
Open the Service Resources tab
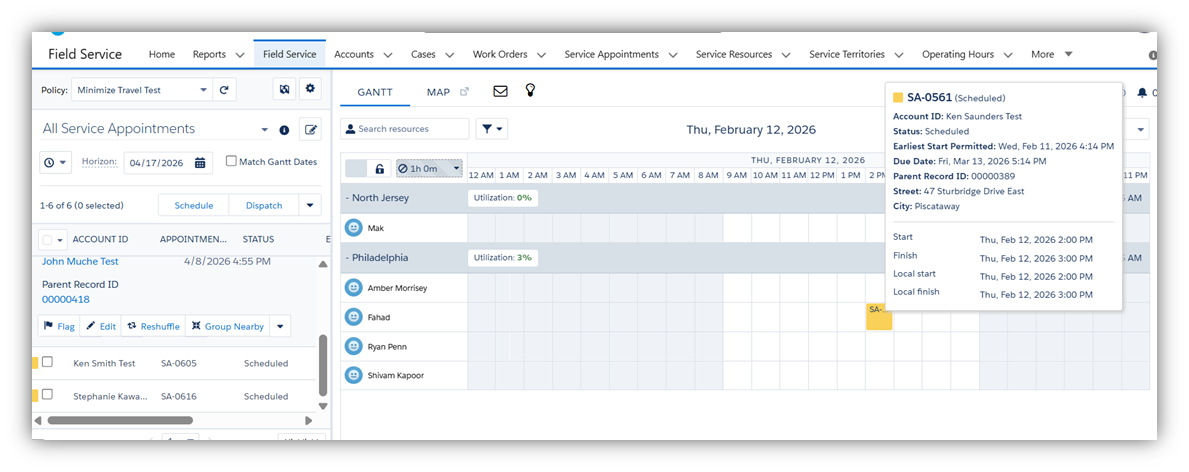click(734, 55)
